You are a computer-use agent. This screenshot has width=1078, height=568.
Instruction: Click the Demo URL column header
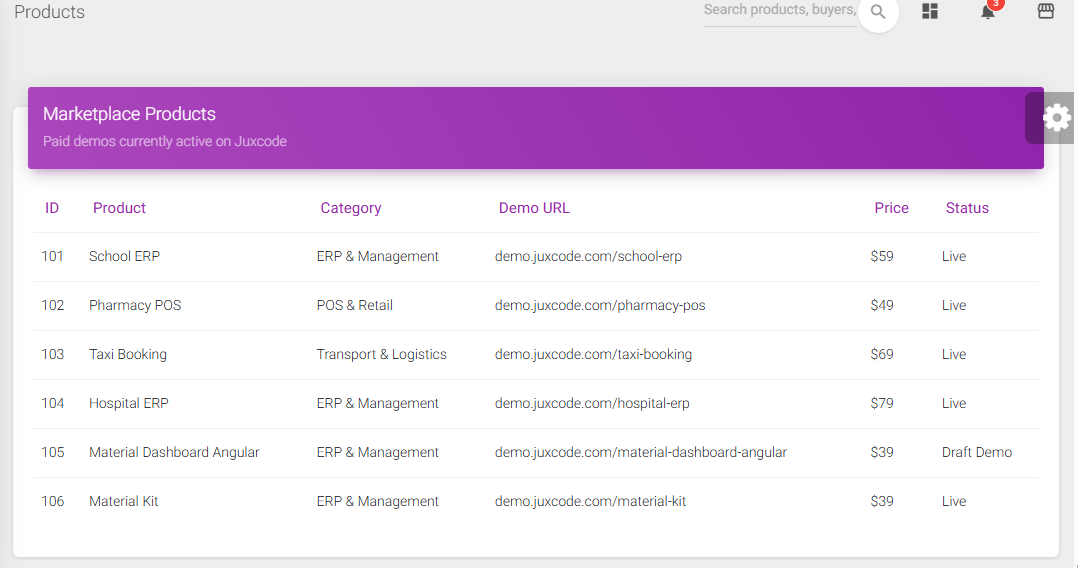point(534,208)
